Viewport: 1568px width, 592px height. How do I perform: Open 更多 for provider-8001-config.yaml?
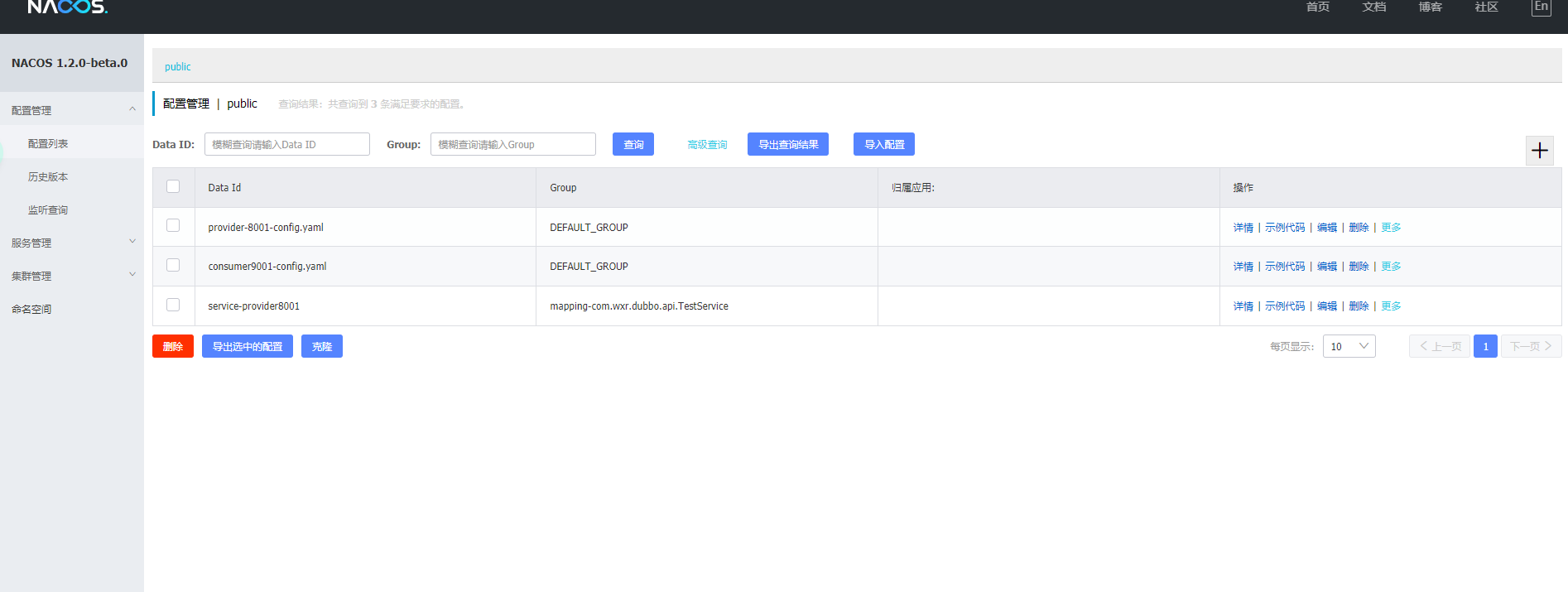coord(1391,227)
